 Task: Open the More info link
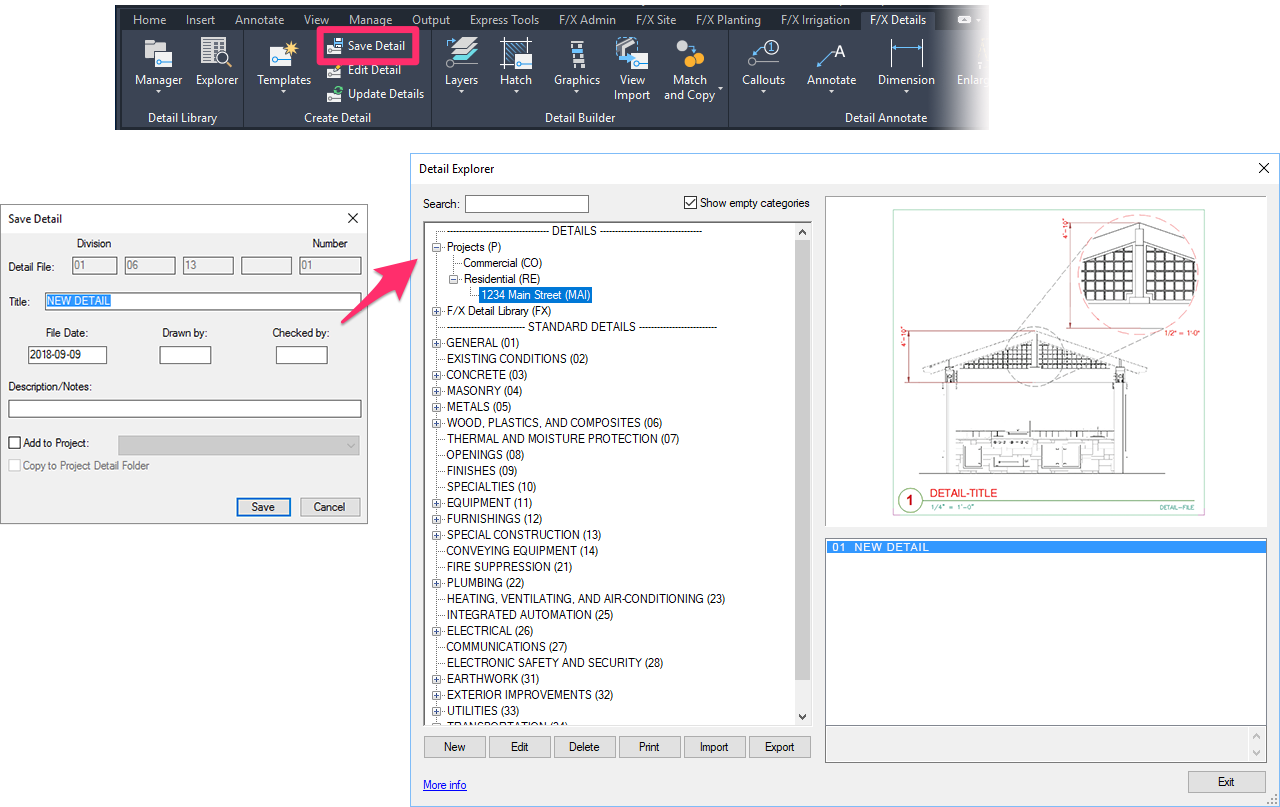tap(444, 785)
